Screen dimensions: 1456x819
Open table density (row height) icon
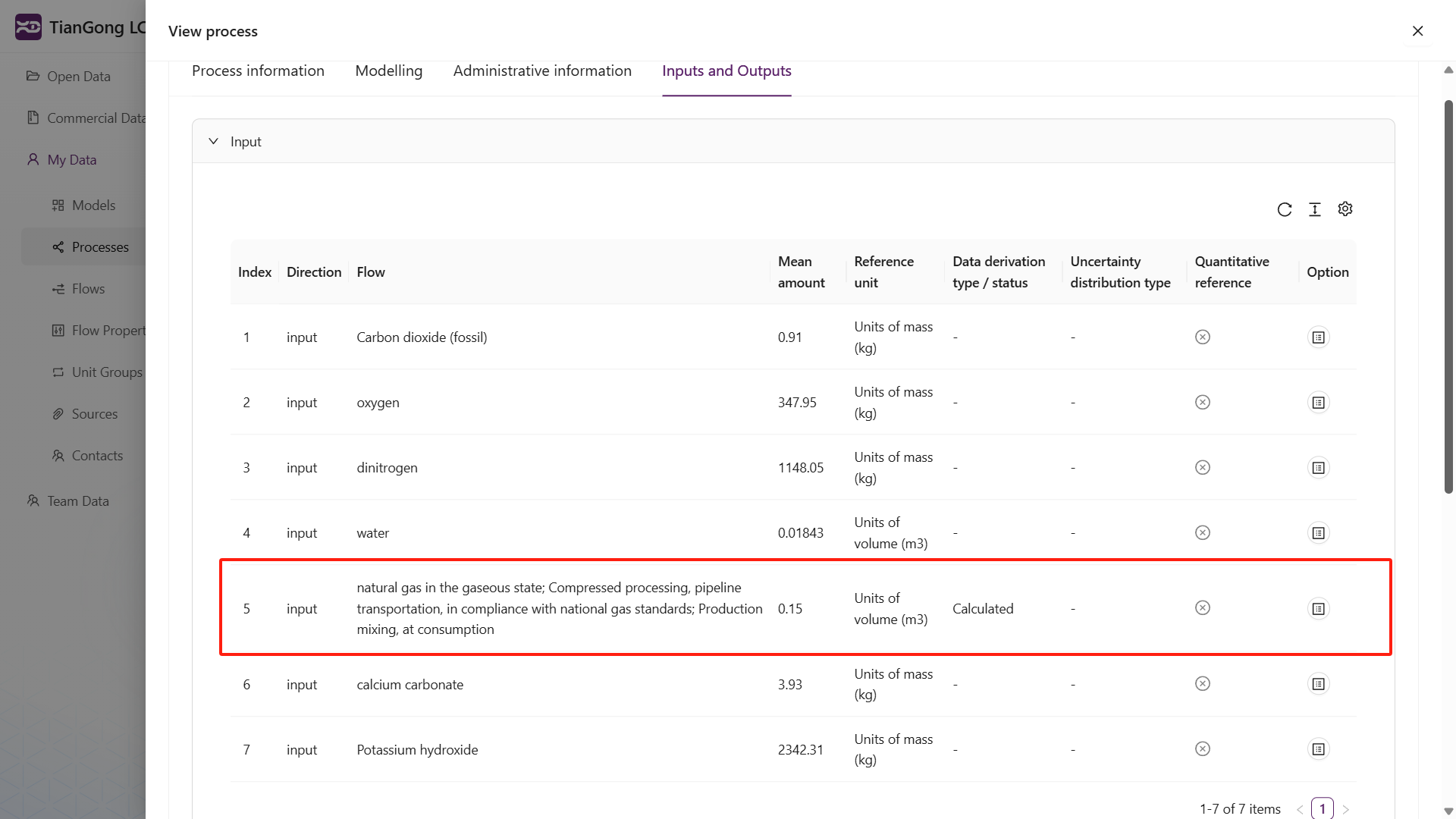click(1314, 209)
